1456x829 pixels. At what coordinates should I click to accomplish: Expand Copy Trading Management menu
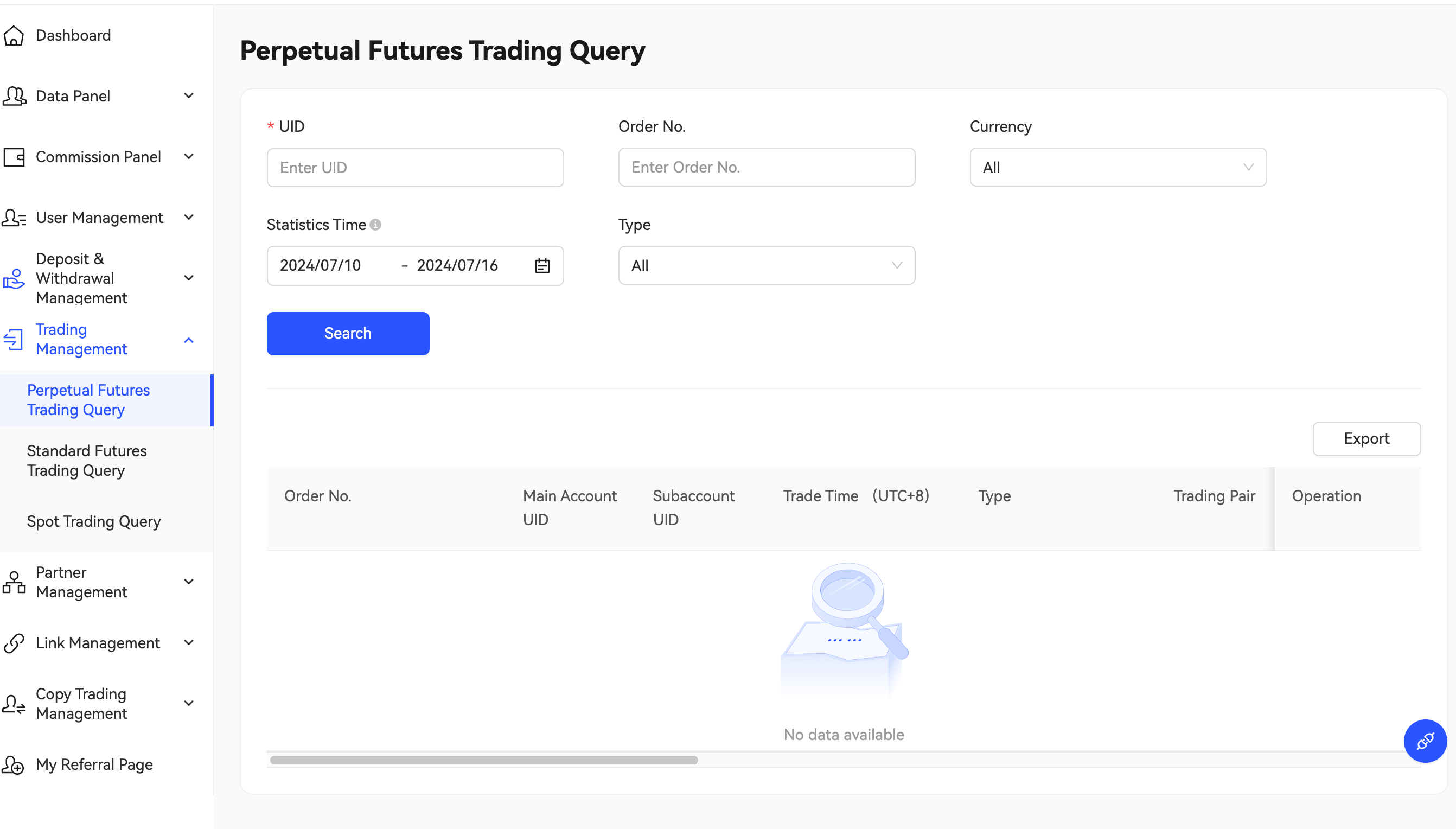click(188, 703)
